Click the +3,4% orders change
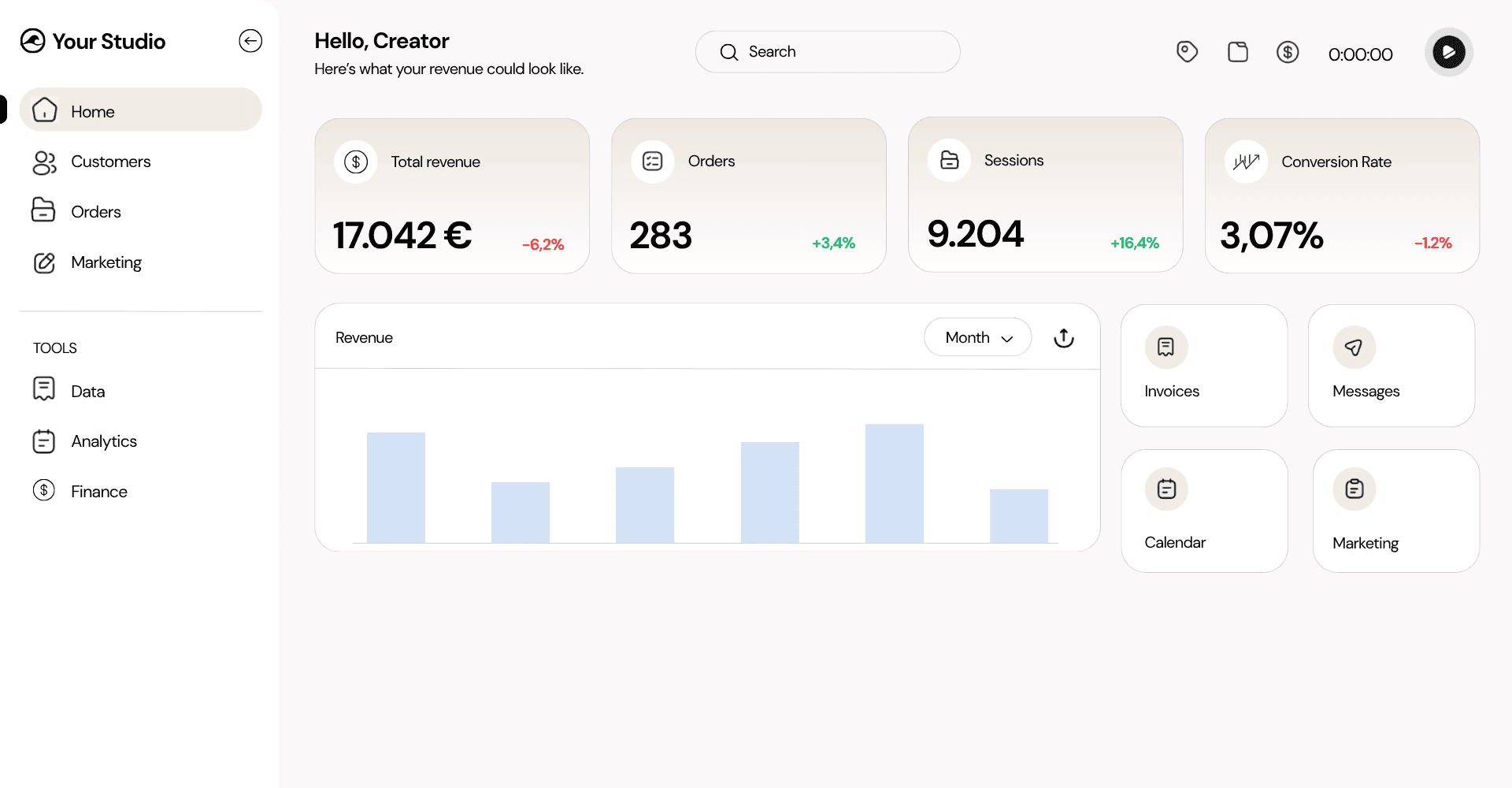This screenshot has width=1512, height=788. (x=833, y=243)
